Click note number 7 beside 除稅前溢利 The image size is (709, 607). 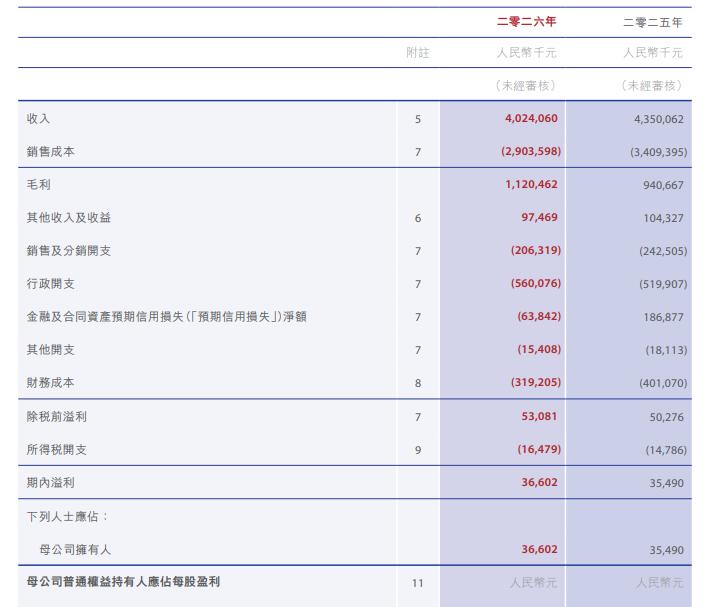[418, 417]
